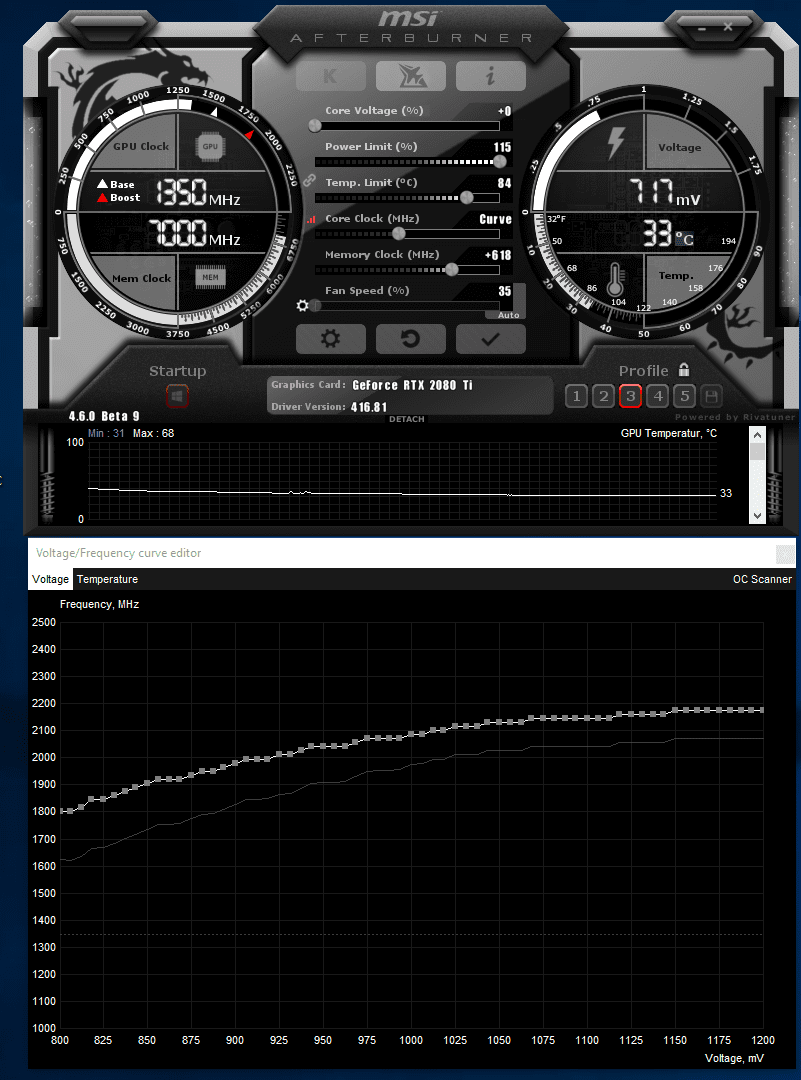
Task: Select profile slot 2
Action: click(x=603, y=396)
